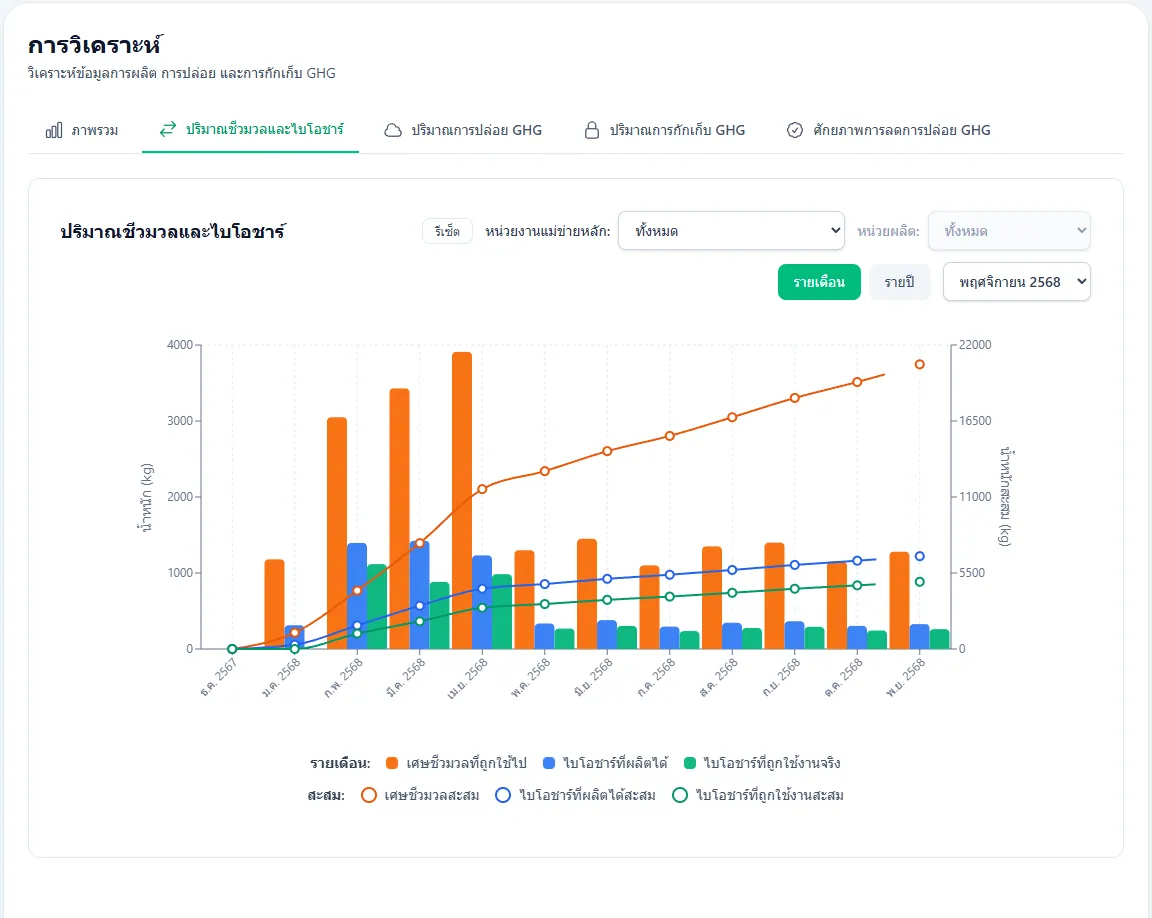Open ศักยภาพการลดการปล่อย GHG tab
Viewport: 1152px width, 918px height.
pyautogui.click(x=888, y=130)
